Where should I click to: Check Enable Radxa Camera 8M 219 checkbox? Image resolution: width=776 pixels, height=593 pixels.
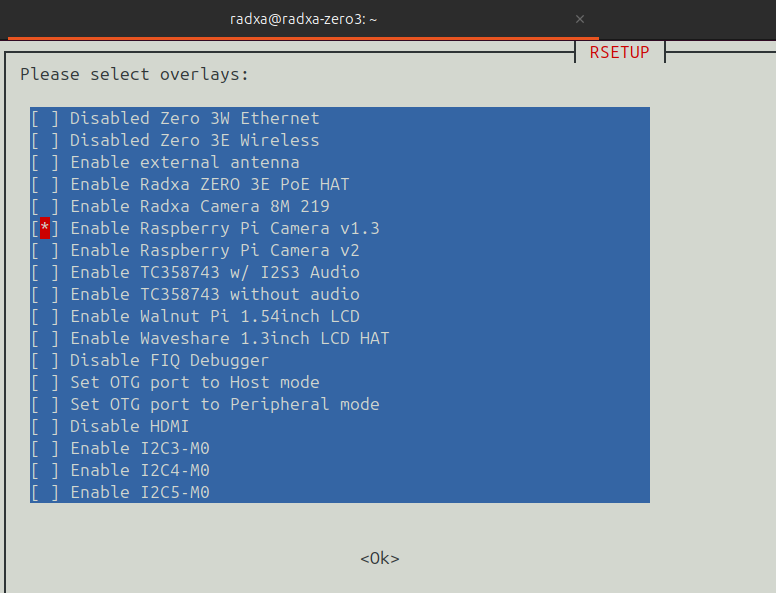pos(45,206)
